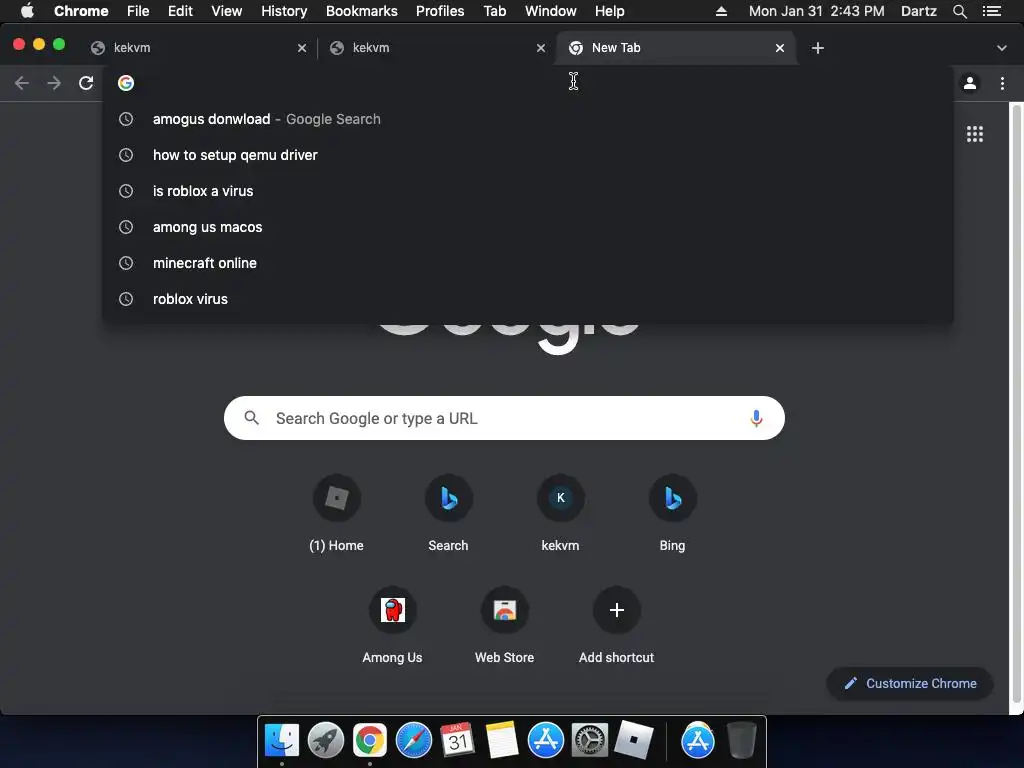Click the browser back arrow
The height and width of the screenshot is (768, 1024).
pos(22,83)
